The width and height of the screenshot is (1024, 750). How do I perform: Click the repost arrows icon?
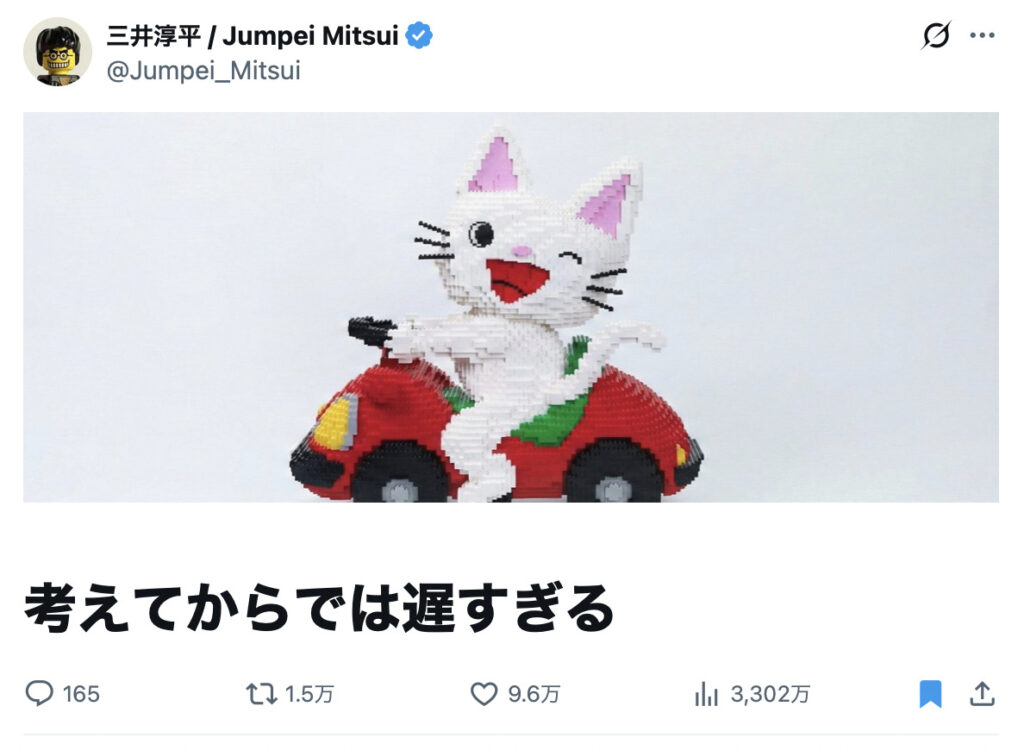pos(262,694)
